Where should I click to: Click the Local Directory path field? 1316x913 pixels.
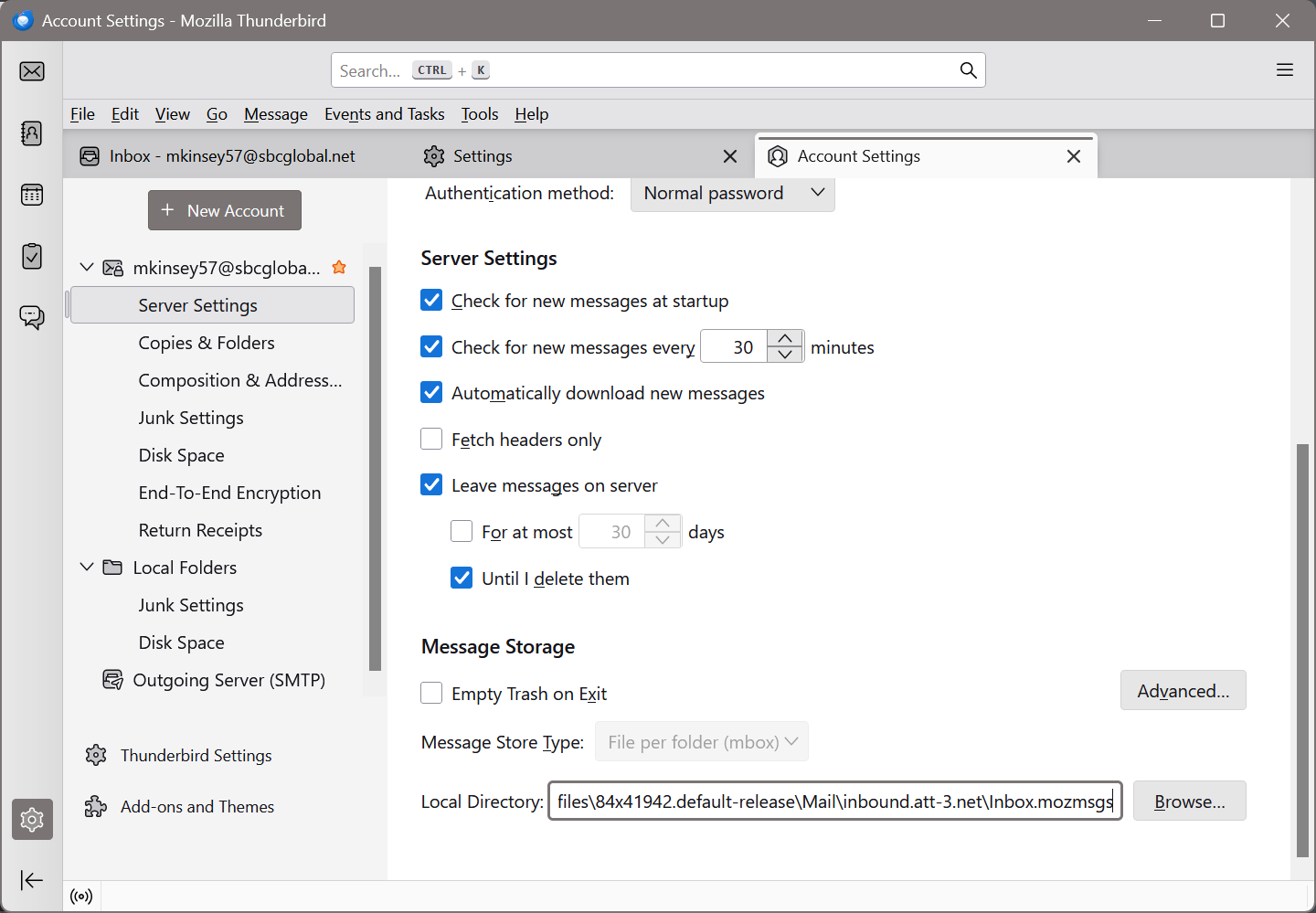833,802
